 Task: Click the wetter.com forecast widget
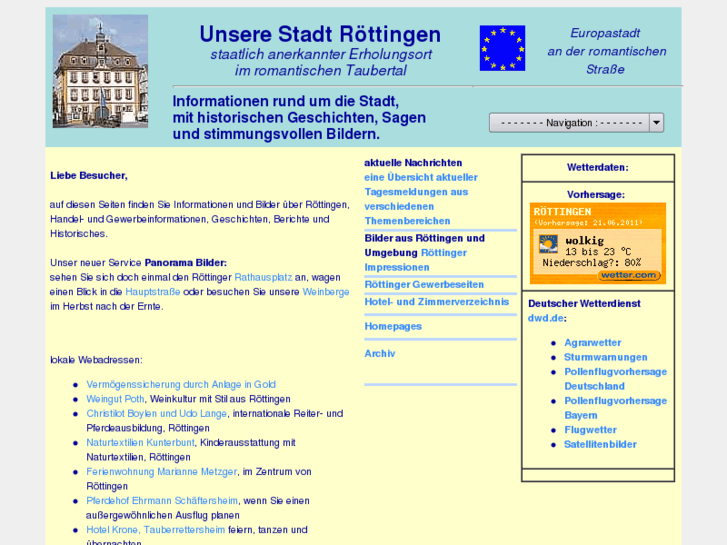pos(598,243)
